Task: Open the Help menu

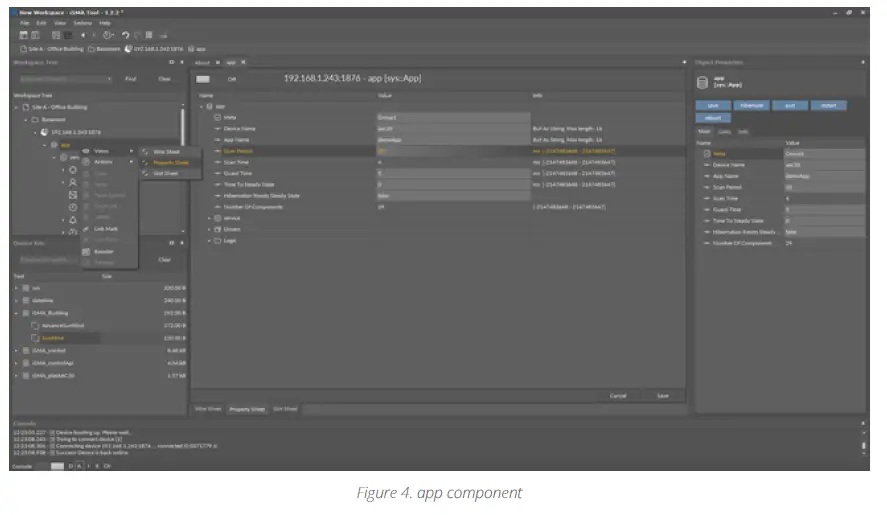Action: [105, 23]
